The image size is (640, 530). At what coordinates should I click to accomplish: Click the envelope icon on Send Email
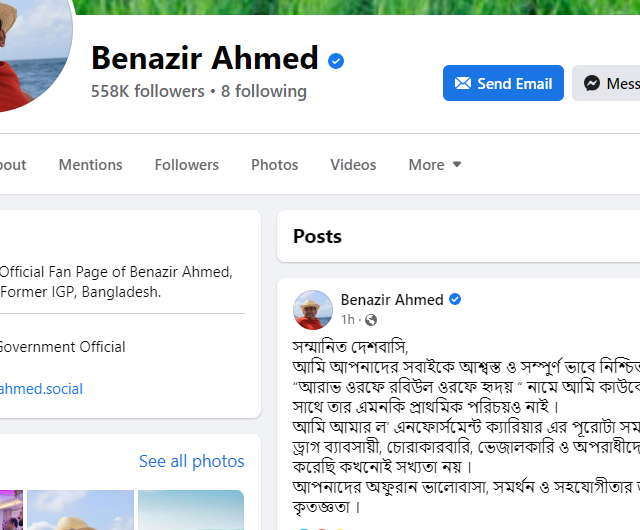pyautogui.click(x=463, y=84)
